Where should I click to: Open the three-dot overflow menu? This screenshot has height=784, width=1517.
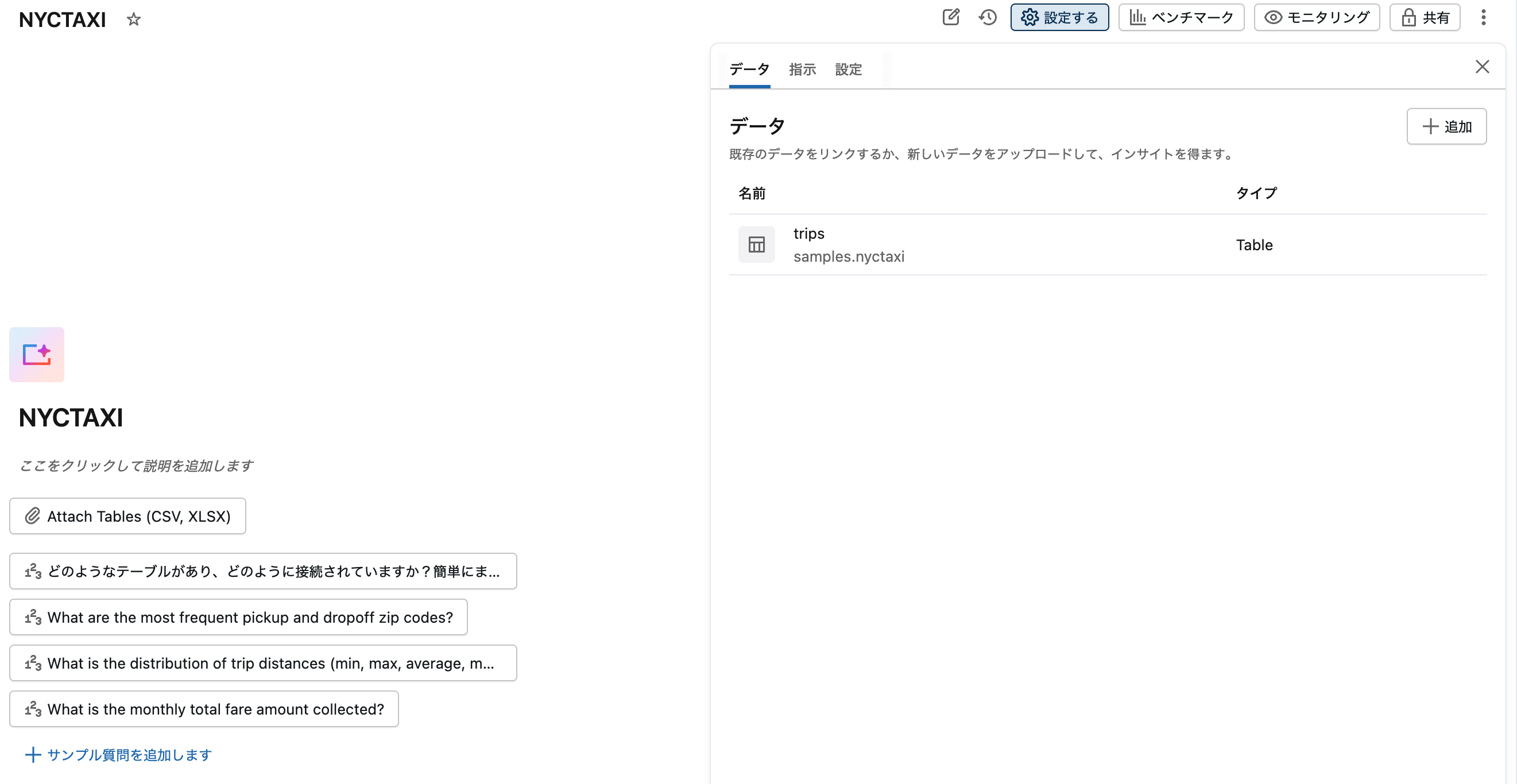click(x=1484, y=18)
